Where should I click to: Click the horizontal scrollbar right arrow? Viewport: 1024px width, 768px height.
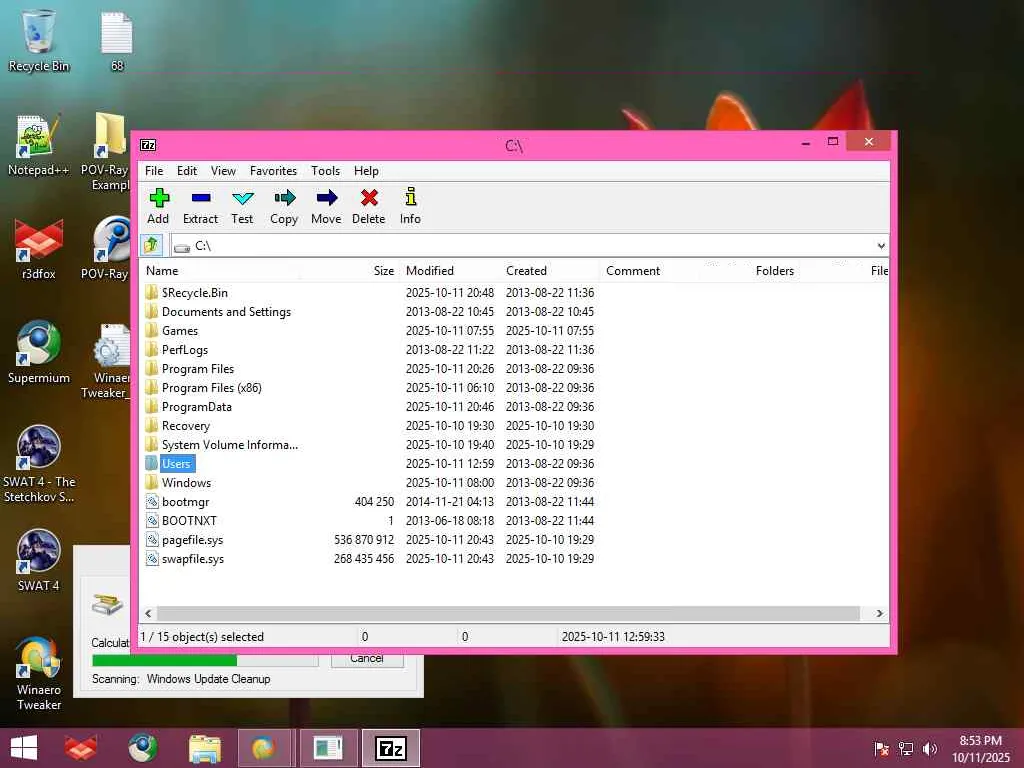(x=880, y=613)
